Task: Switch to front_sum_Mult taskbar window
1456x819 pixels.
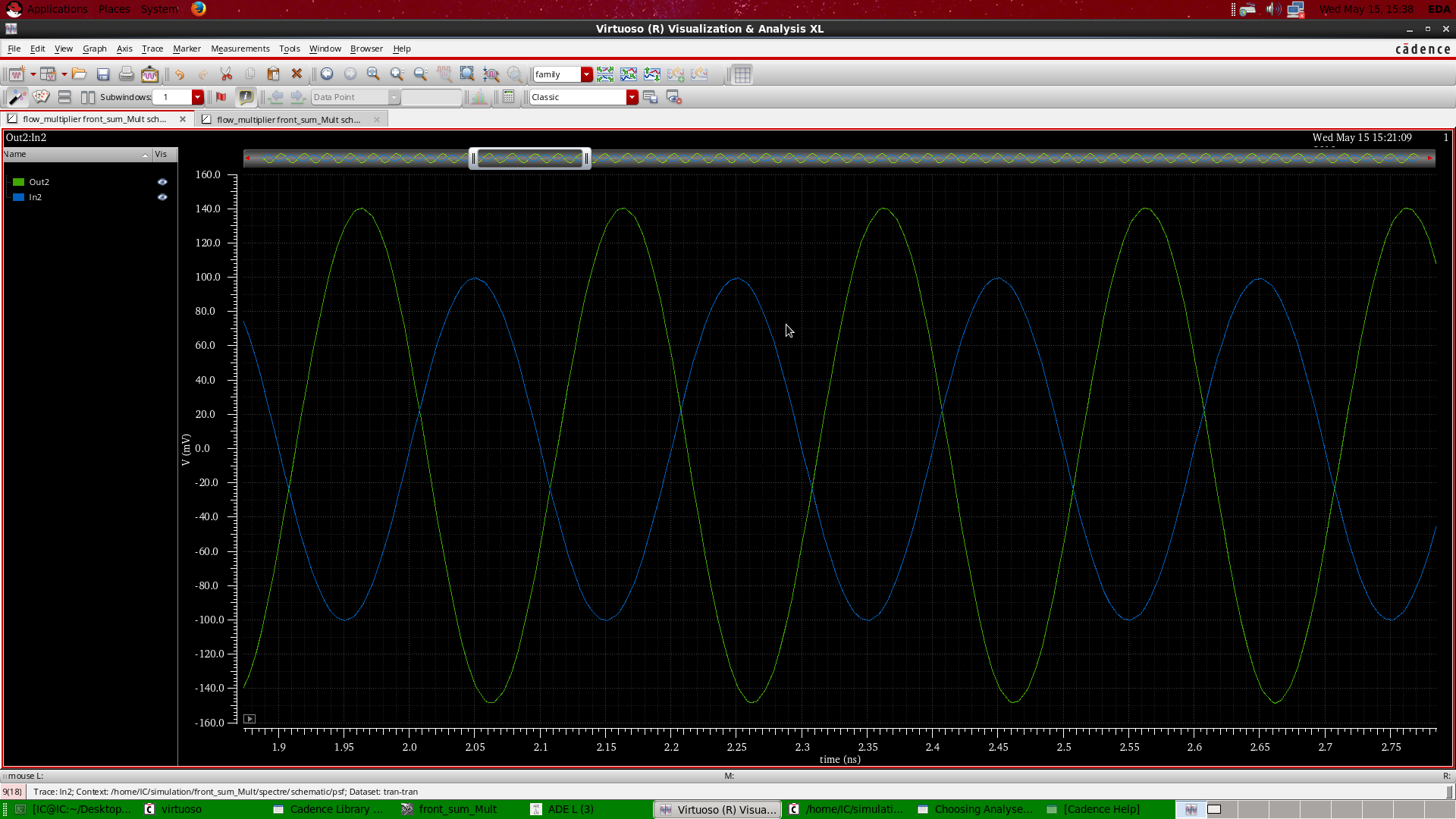Action: tap(458, 809)
